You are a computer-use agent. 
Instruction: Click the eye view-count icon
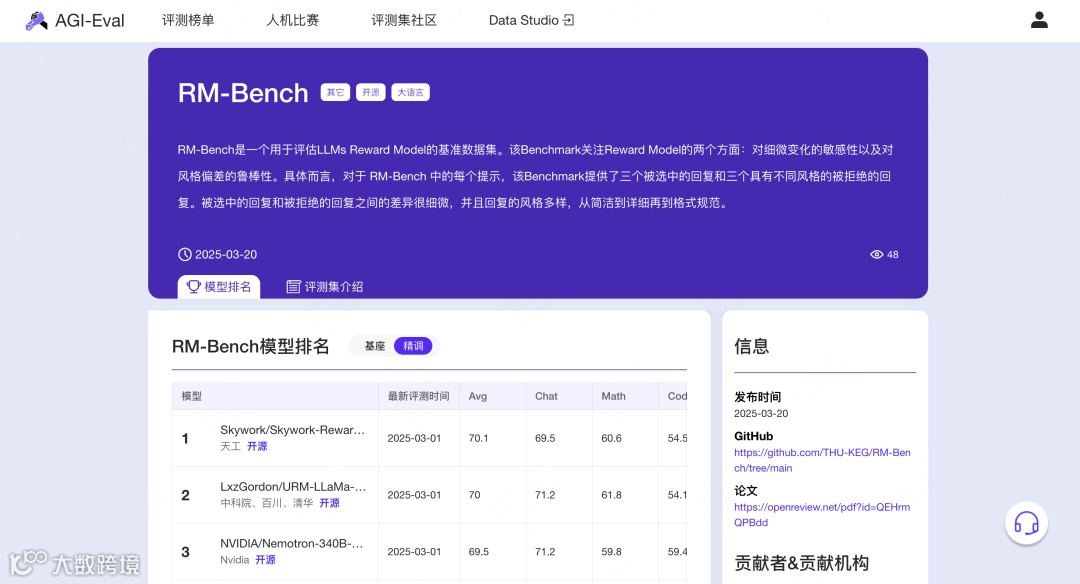tap(876, 254)
